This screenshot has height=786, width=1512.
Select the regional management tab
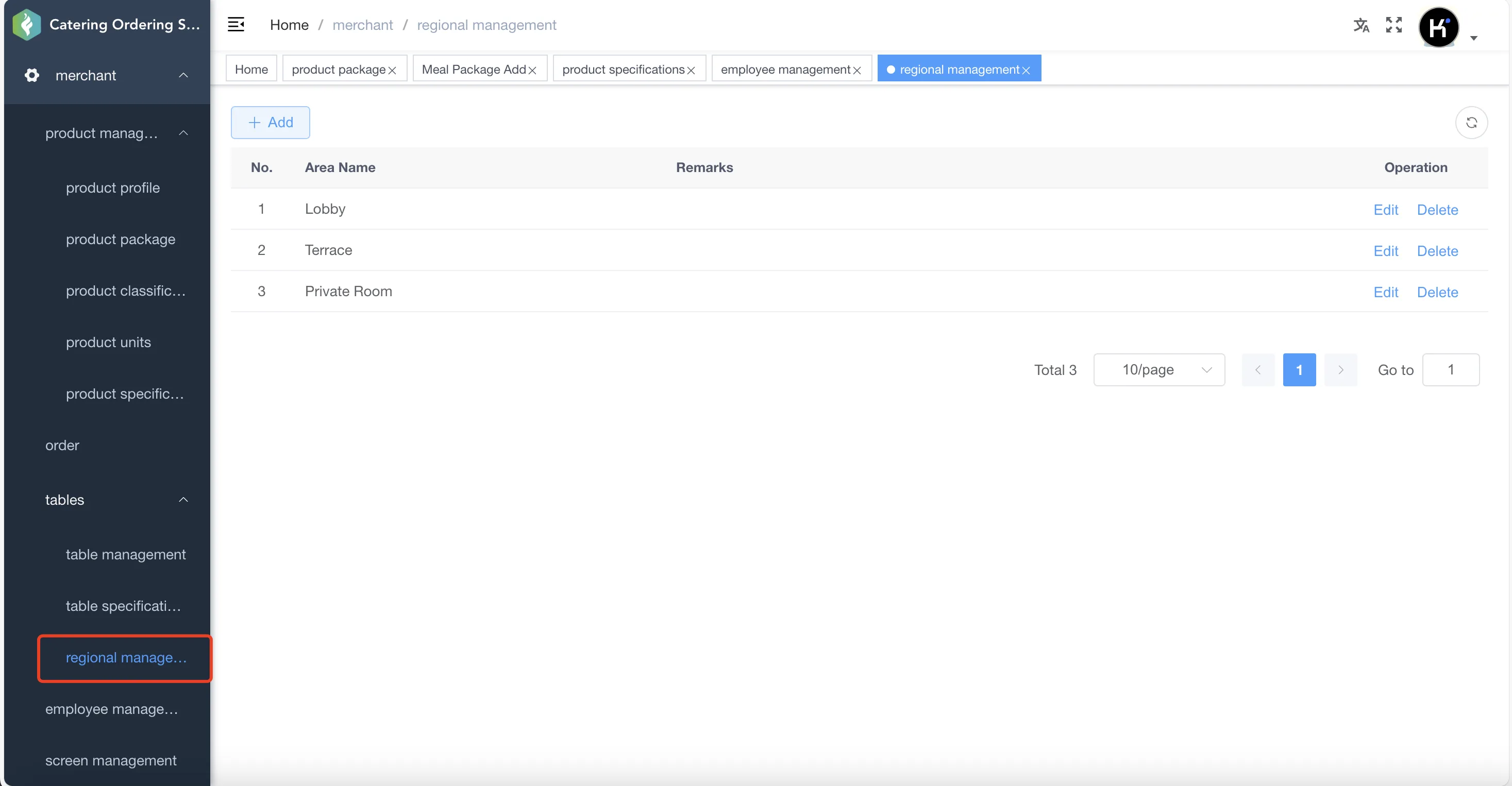click(959, 69)
